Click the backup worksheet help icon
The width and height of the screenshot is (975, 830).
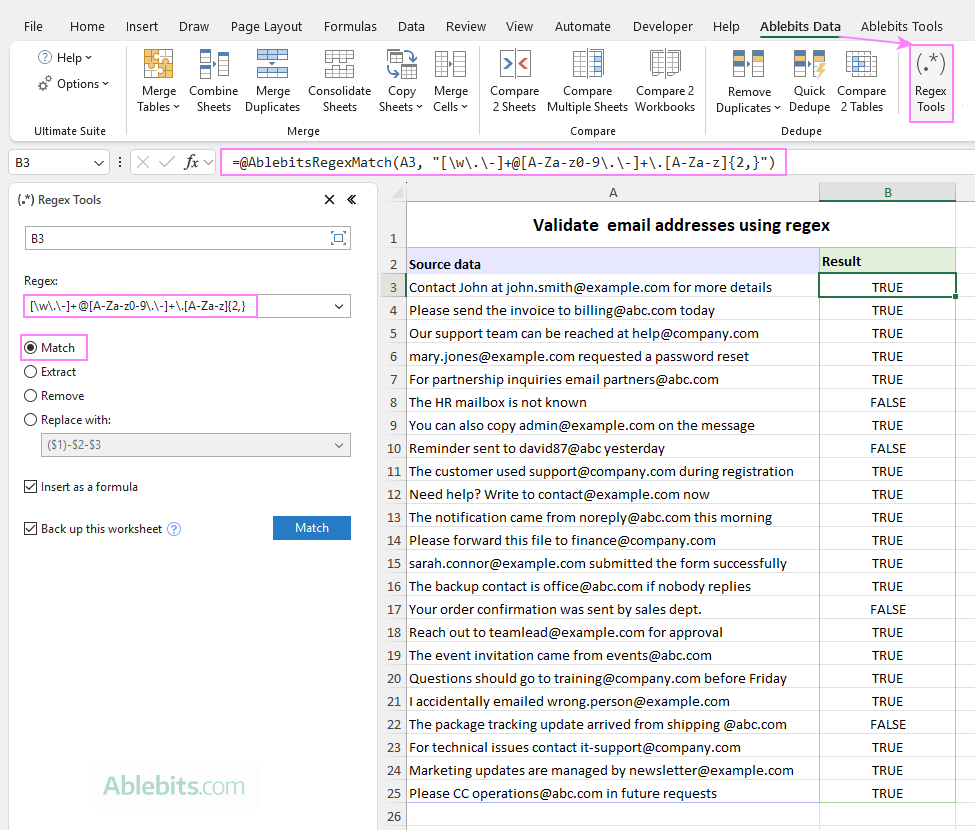click(174, 529)
